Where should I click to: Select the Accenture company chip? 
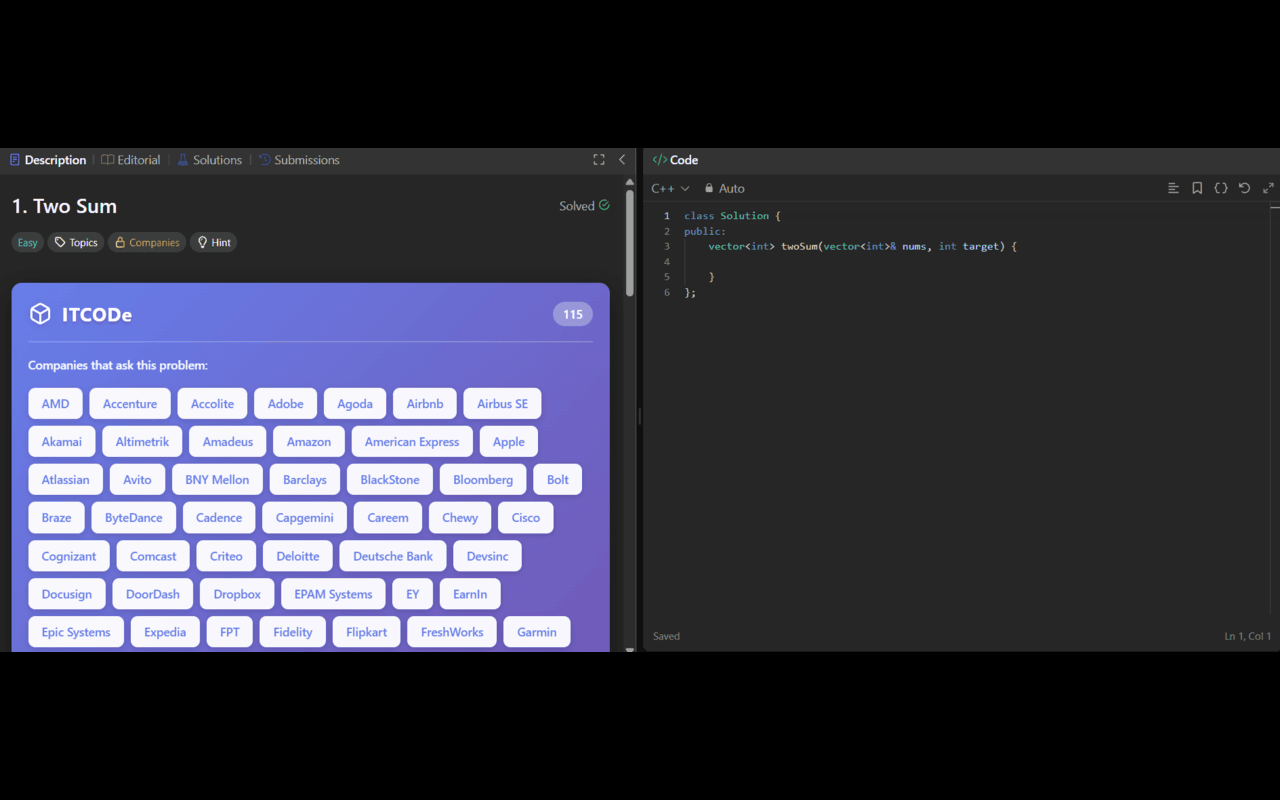click(130, 404)
